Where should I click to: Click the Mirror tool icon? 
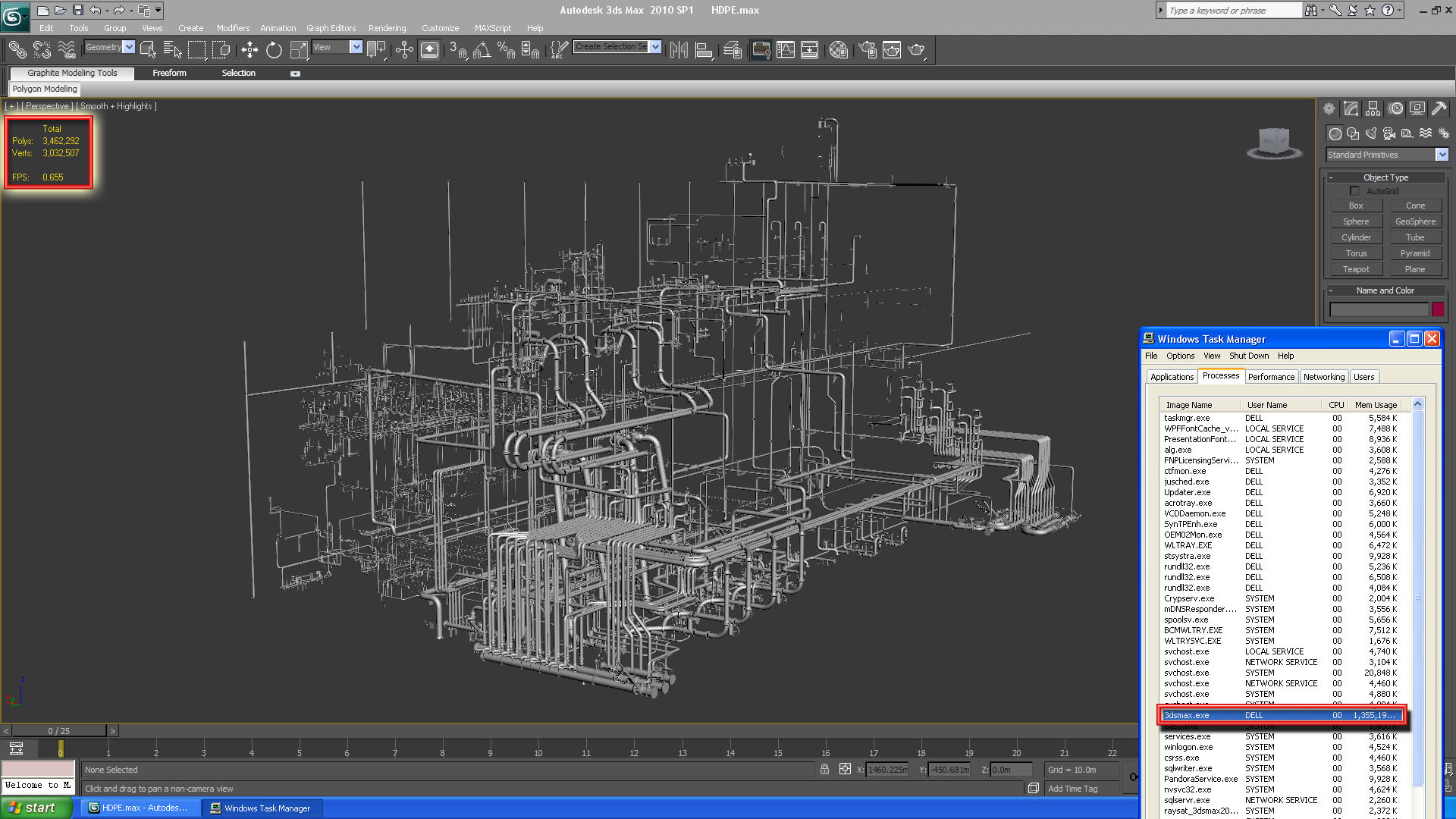point(679,50)
